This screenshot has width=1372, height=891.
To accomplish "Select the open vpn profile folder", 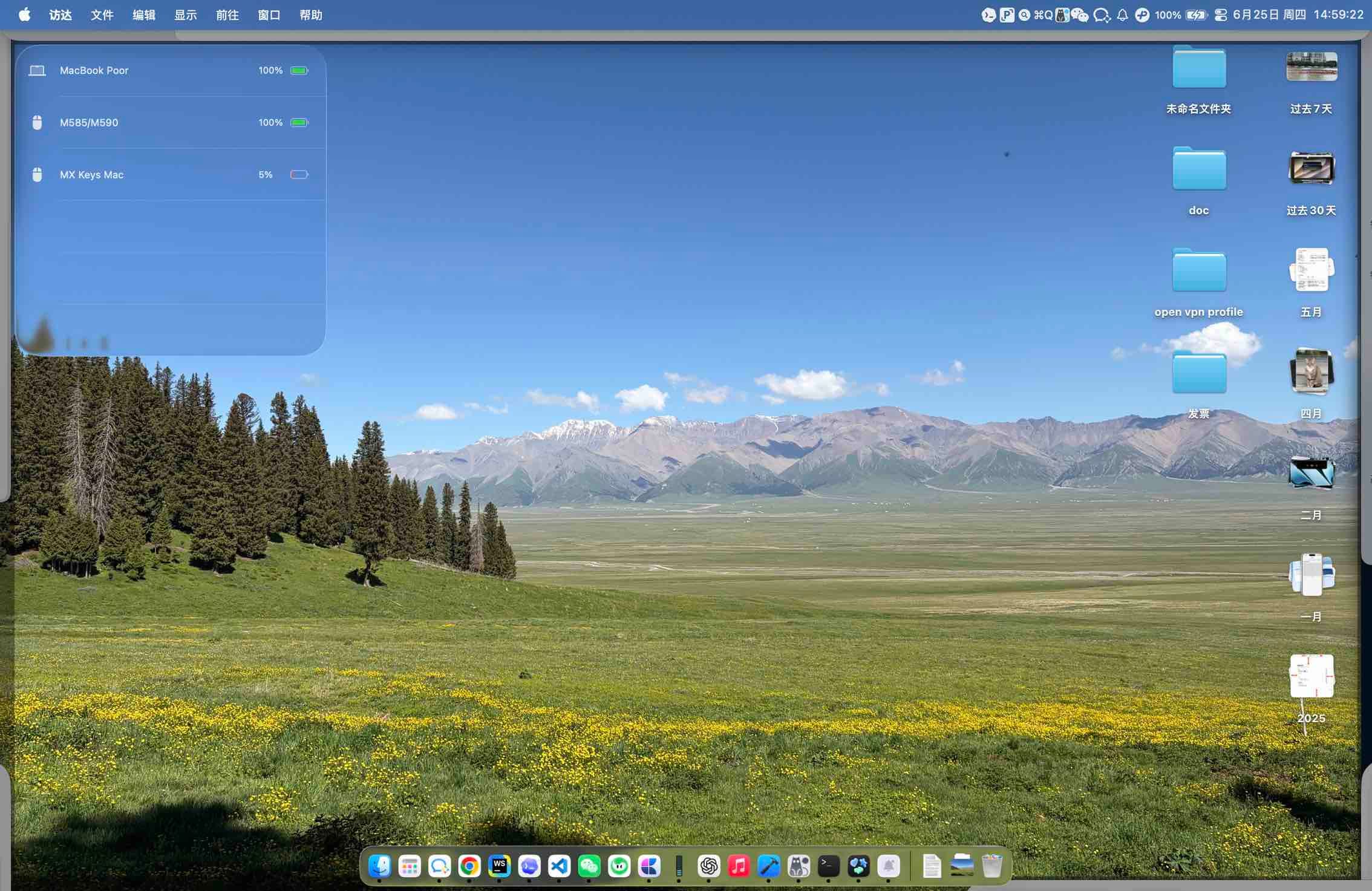I will click(x=1199, y=284).
